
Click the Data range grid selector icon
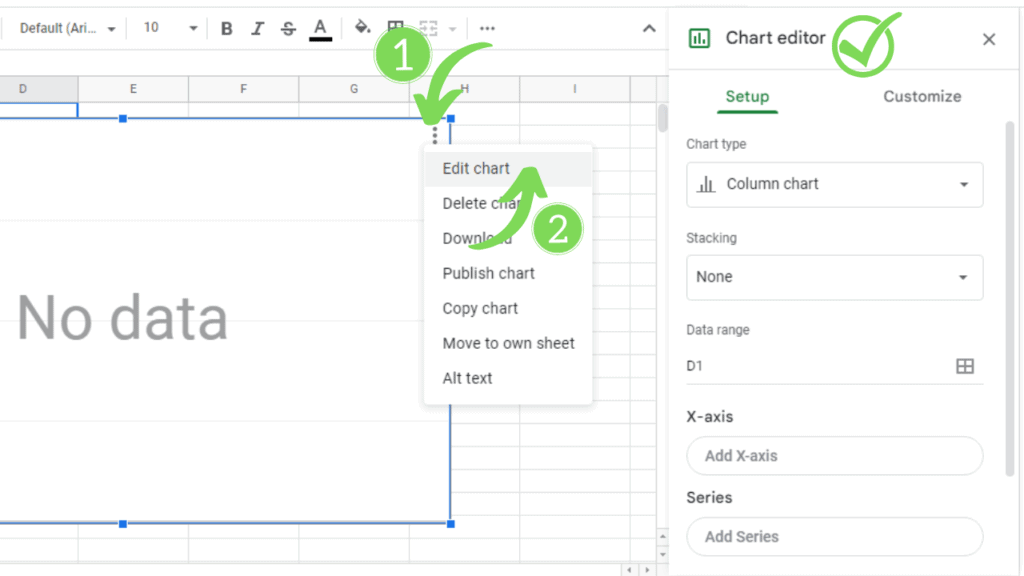[965, 366]
